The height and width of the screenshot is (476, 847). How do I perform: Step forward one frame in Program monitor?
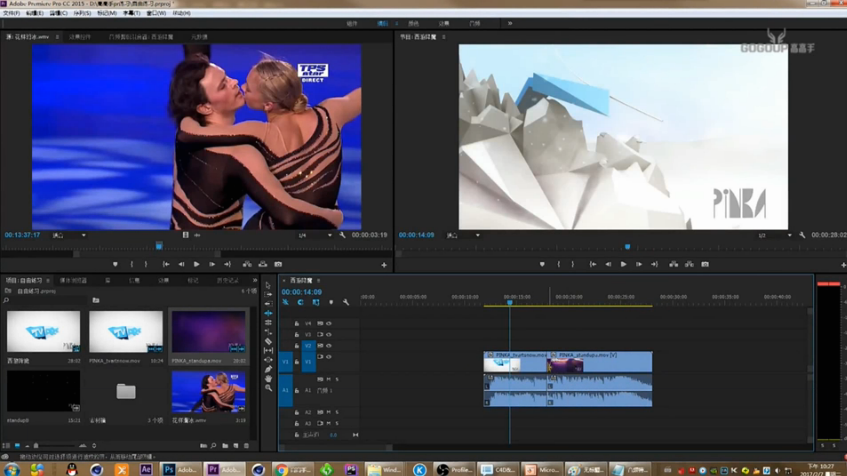[638, 264]
